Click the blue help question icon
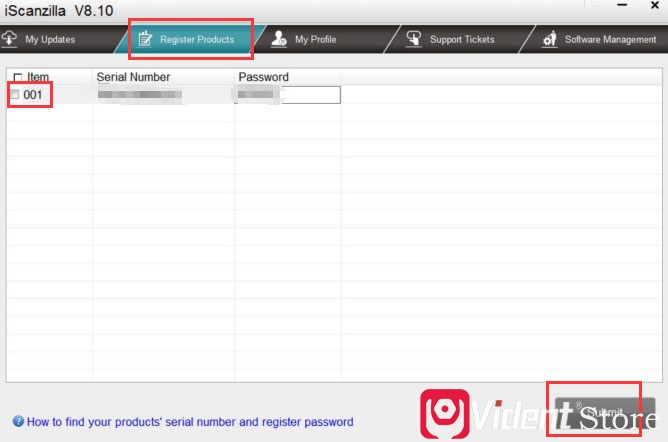This screenshot has height=442, width=668. [18, 421]
